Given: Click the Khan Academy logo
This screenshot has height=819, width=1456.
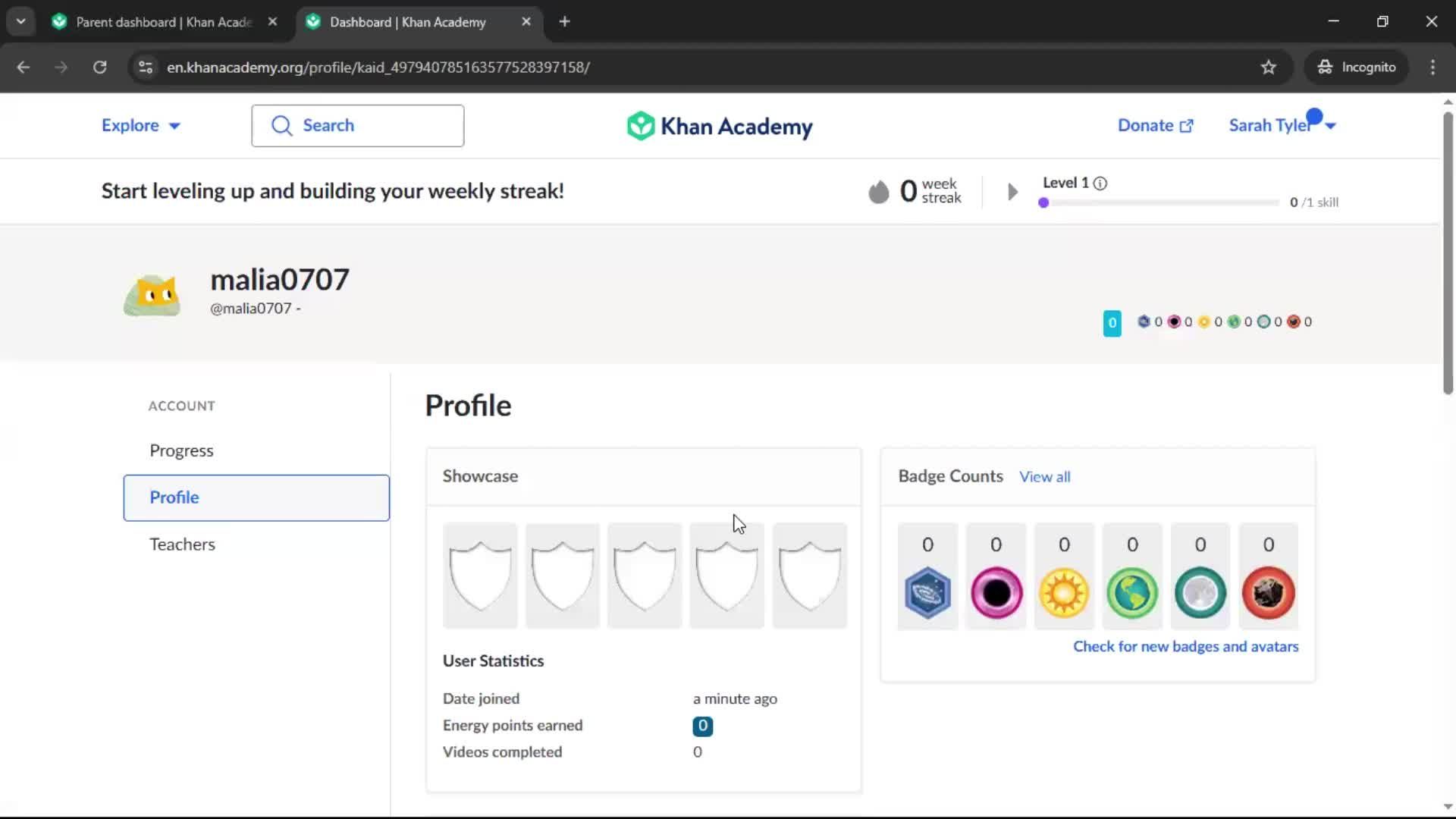Looking at the screenshot, I should pos(719,126).
